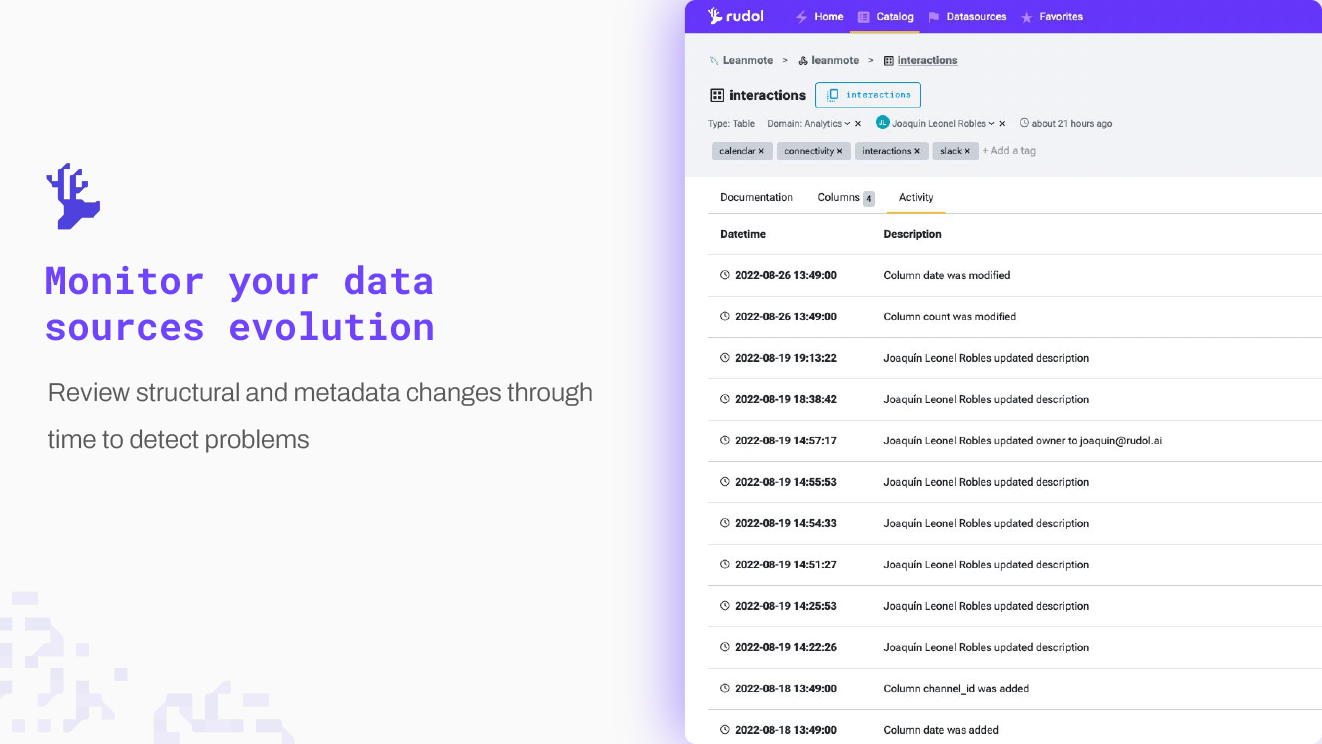Viewport: 1322px width, 744px height.
Task: Open the Home navigation item
Action: [819, 16]
